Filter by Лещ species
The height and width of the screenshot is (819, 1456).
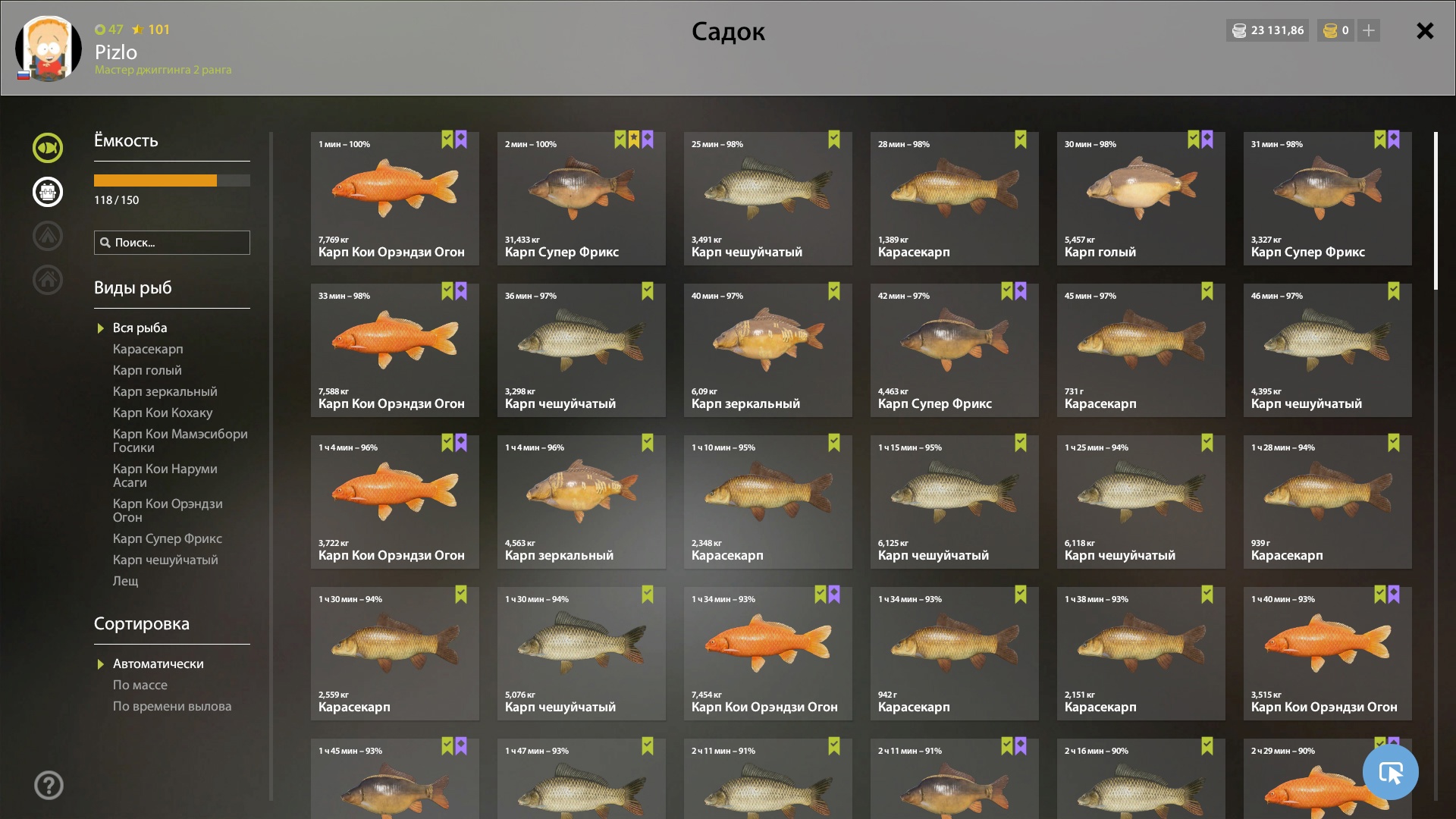(x=126, y=581)
